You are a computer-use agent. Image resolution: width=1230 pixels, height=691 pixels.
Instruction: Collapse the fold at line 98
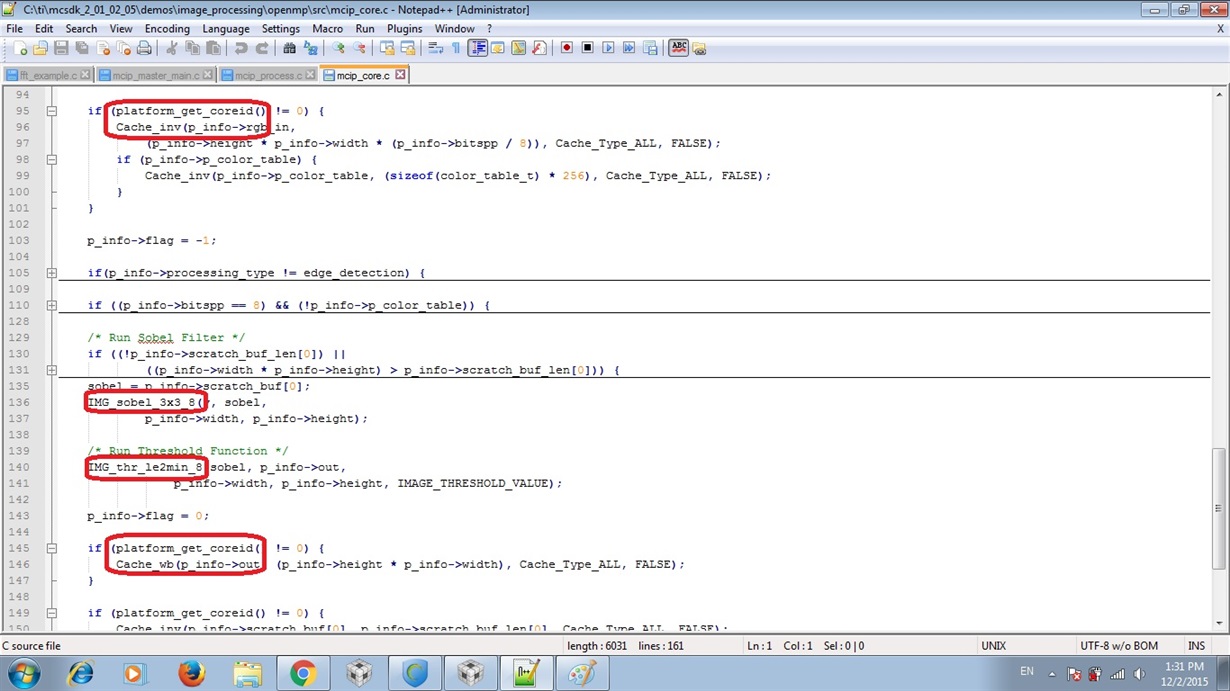point(52,159)
